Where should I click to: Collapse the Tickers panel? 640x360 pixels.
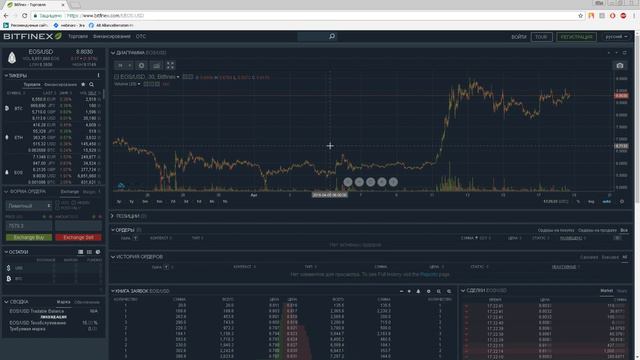(6, 76)
